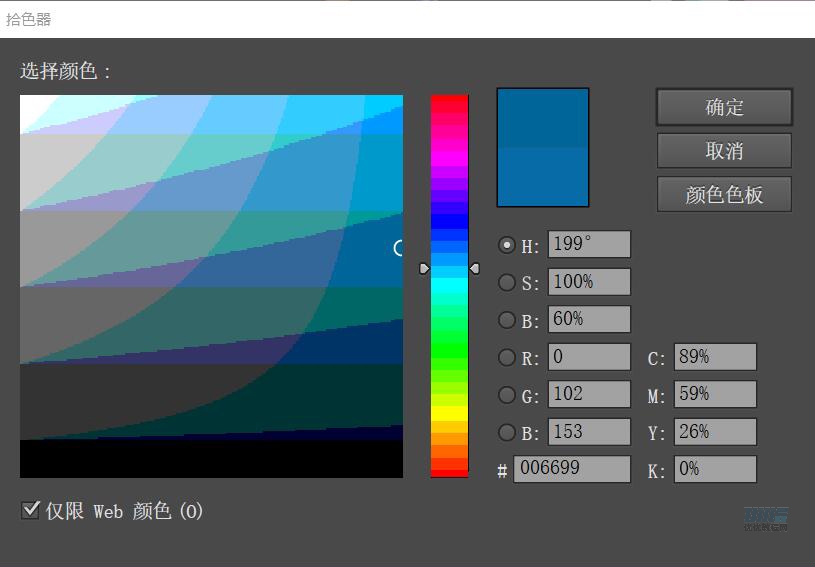815x567 pixels.
Task: Select the H hue radio button
Action: [x=507, y=245]
